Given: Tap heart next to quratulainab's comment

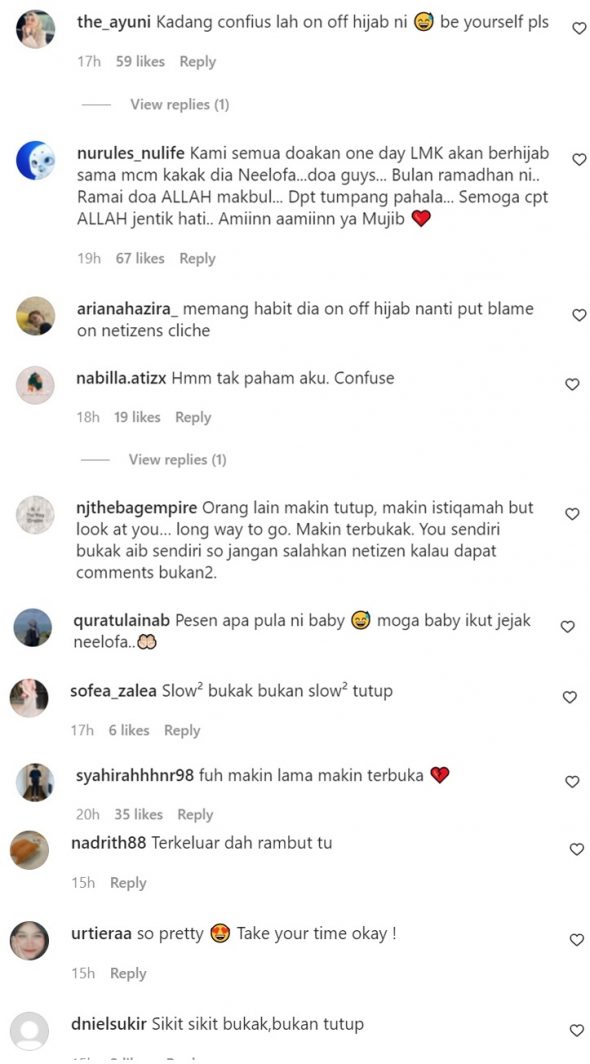Looking at the screenshot, I should pos(568,627).
